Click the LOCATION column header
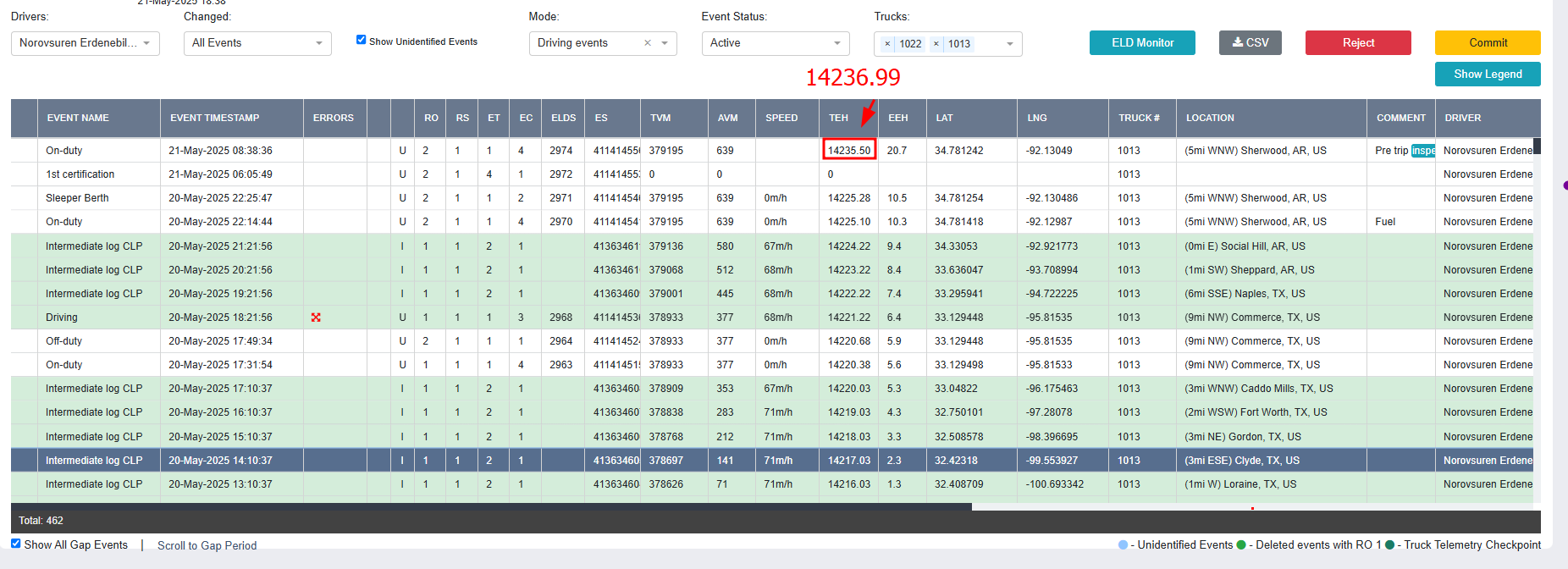Viewport: 1568px width, 569px height. pos(1210,119)
